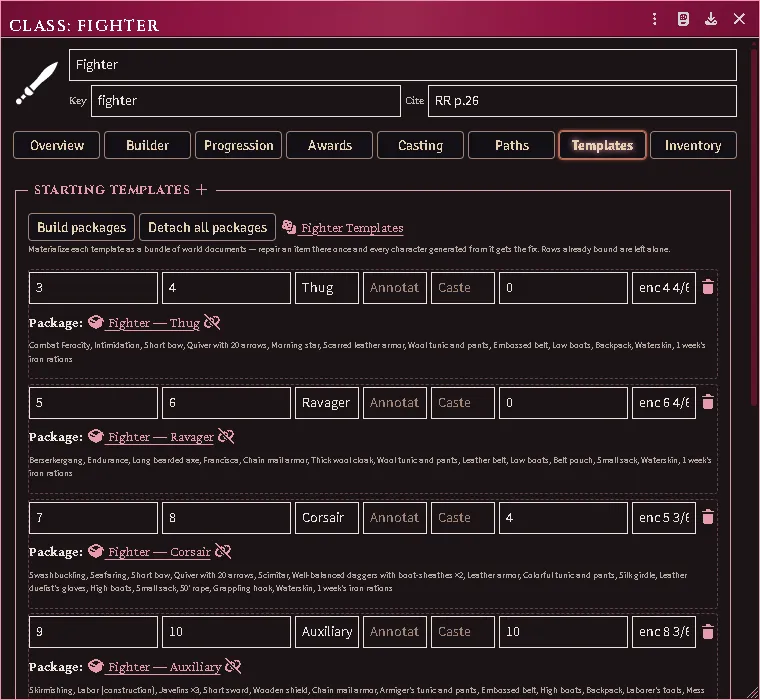Click the package icon before Fighter — Thug
The height and width of the screenshot is (700, 760).
coord(95,322)
